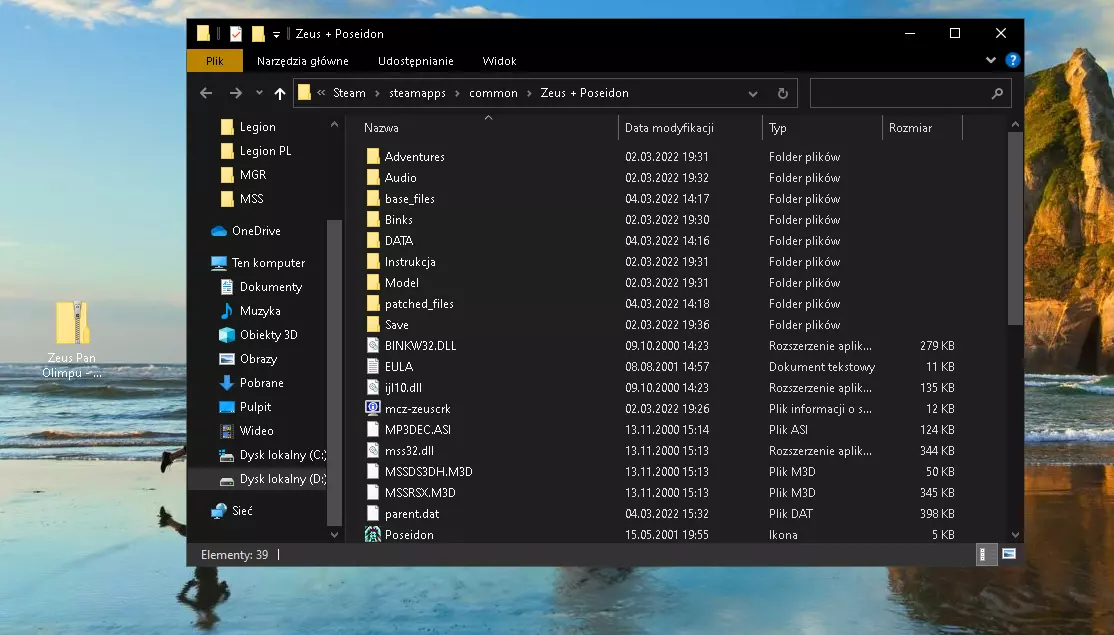The height and width of the screenshot is (635, 1114).
Task: Open the Plik menu tab
Action: pyautogui.click(x=214, y=61)
